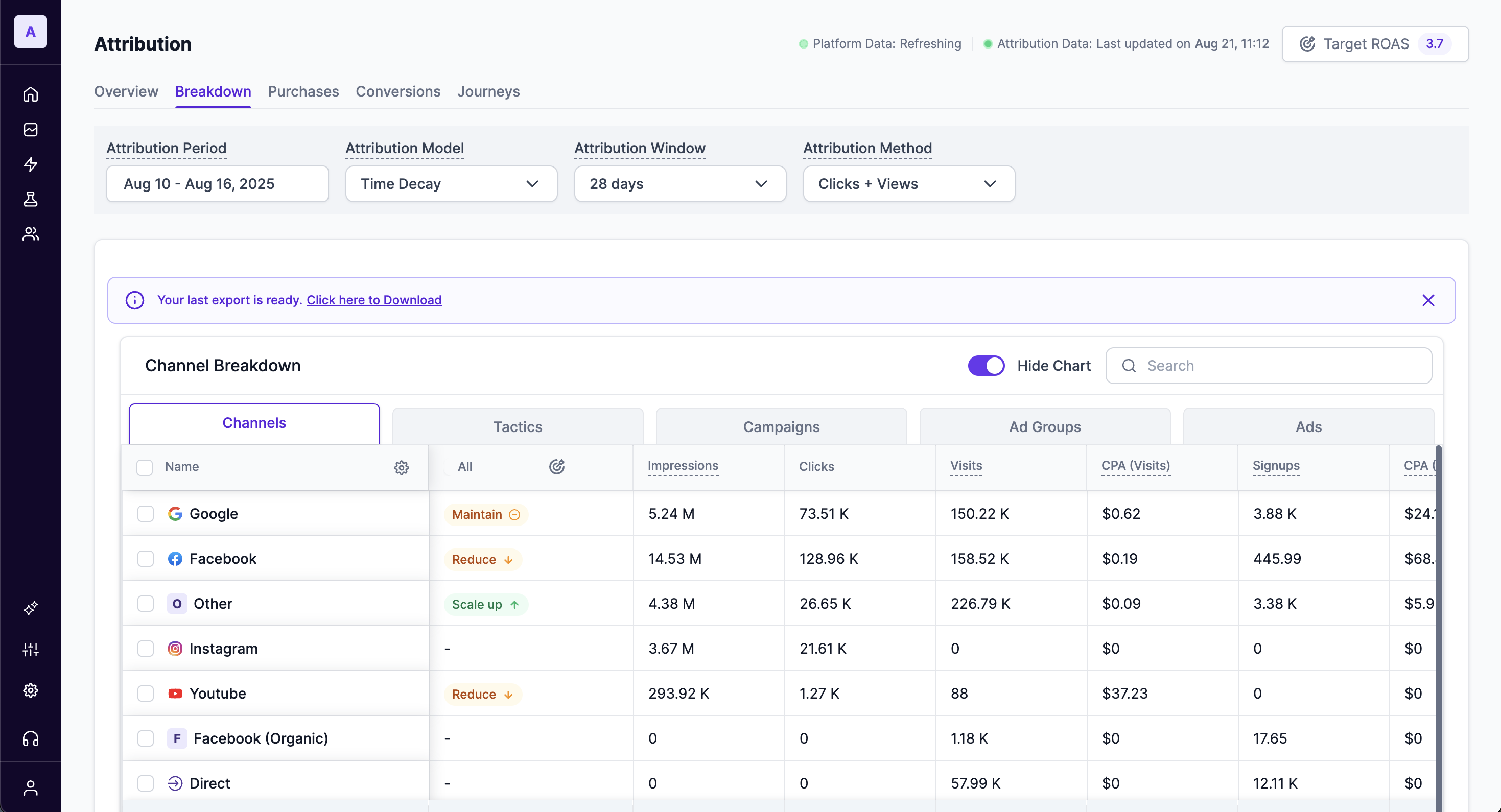1501x812 pixels.
Task: Open the home icon in sidebar
Action: click(30, 94)
